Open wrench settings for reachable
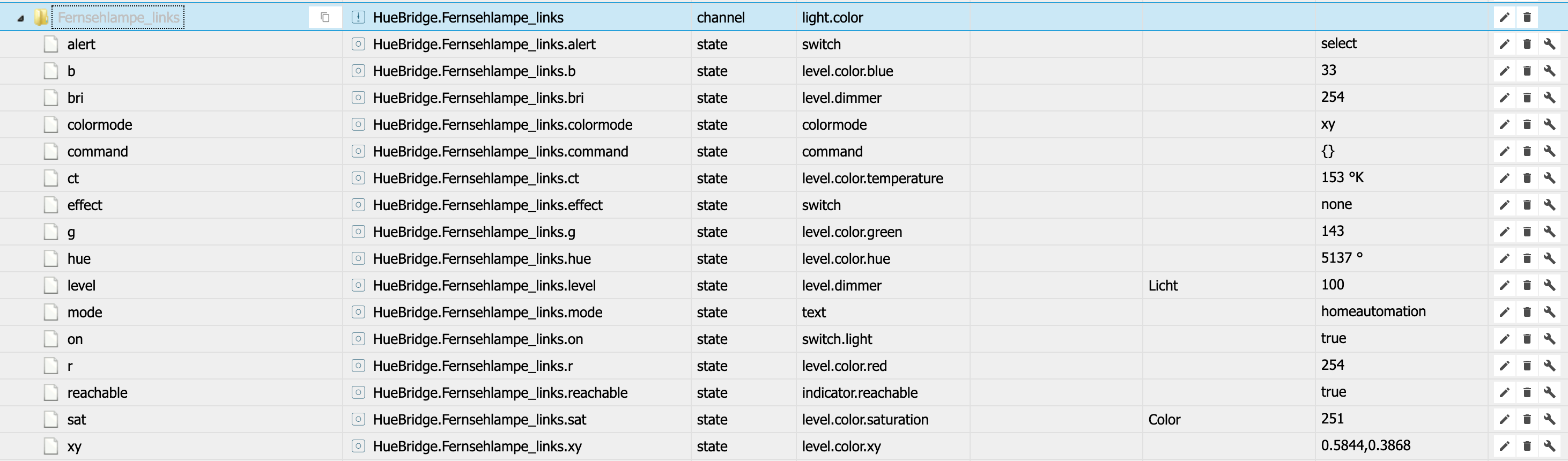Image resolution: width=1568 pixels, height=461 pixels. pyautogui.click(x=1549, y=392)
